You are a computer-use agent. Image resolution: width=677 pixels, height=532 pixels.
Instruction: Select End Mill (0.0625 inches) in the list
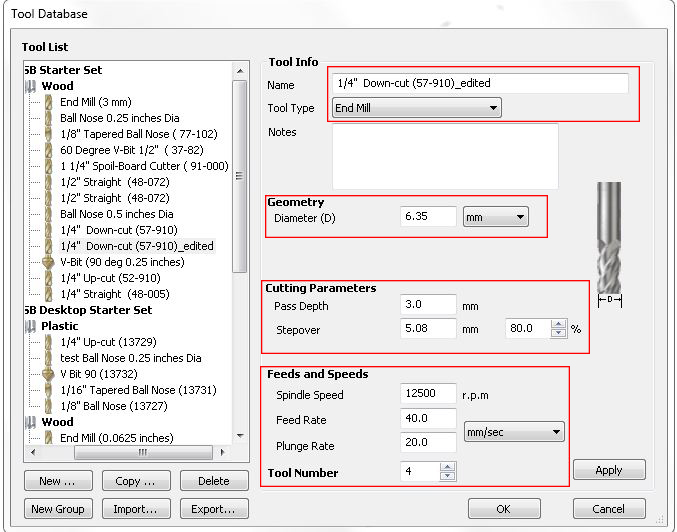(117, 438)
